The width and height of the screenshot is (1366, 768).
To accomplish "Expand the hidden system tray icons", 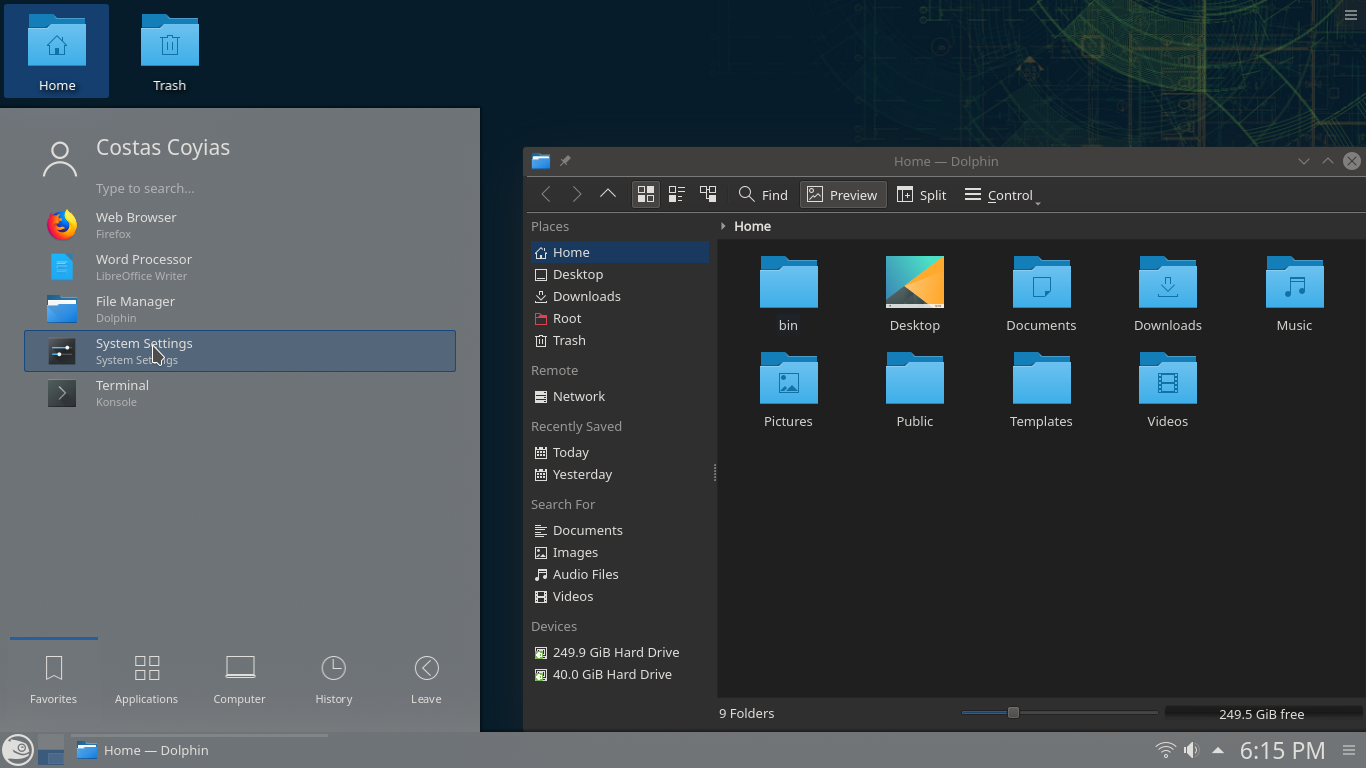I will coord(1217,749).
